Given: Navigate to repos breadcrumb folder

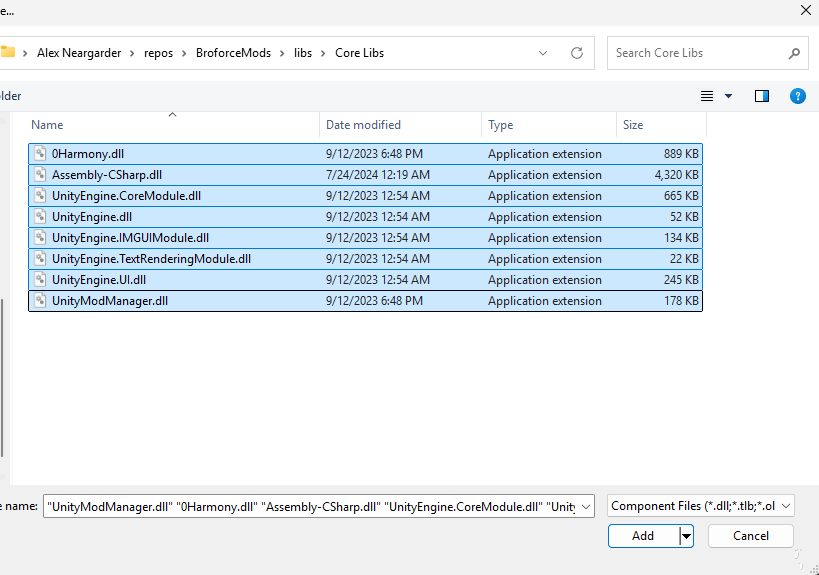Looking at the screenshot, I should 158,53.
